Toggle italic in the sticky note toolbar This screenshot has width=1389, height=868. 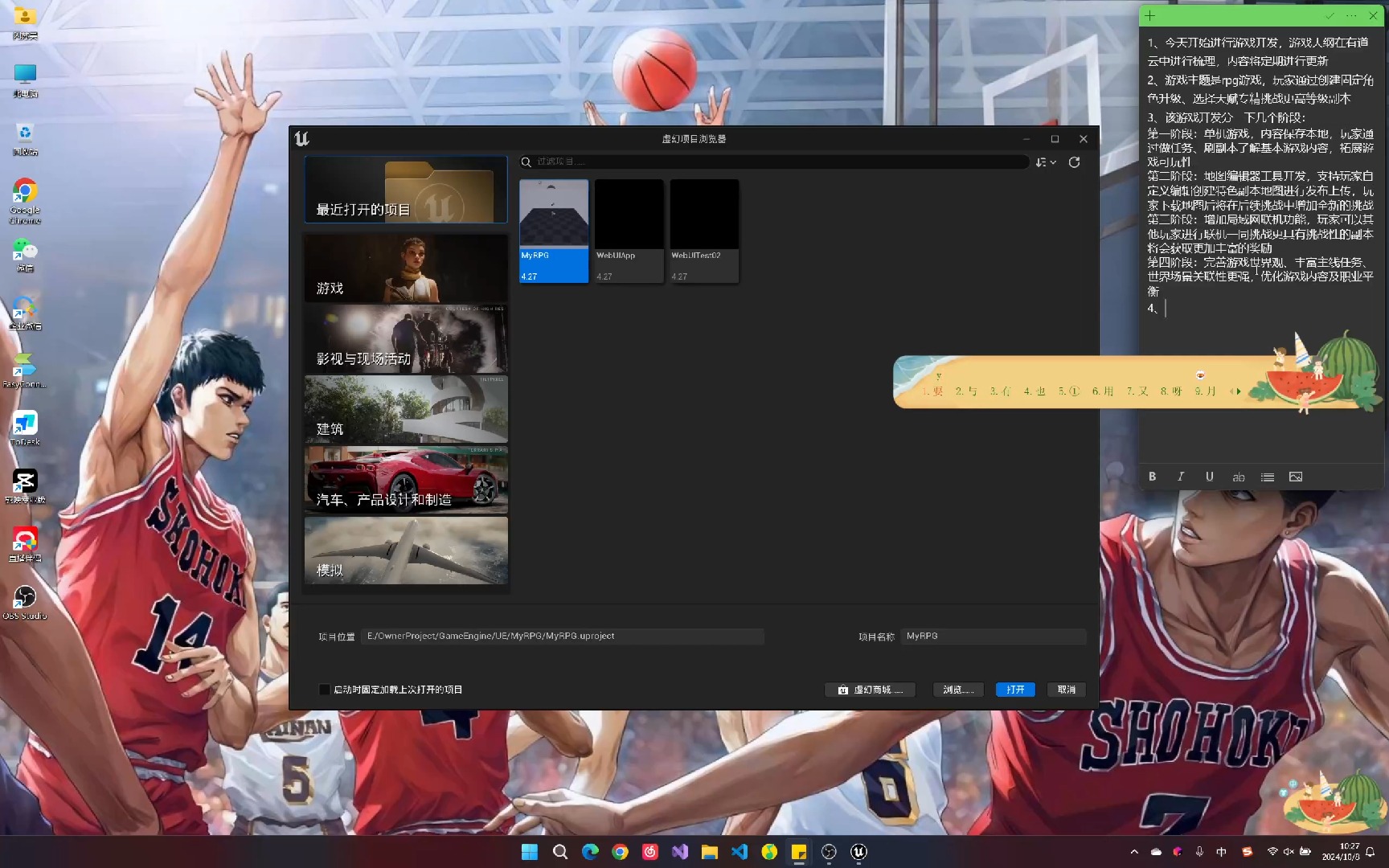click(1181, 477)
